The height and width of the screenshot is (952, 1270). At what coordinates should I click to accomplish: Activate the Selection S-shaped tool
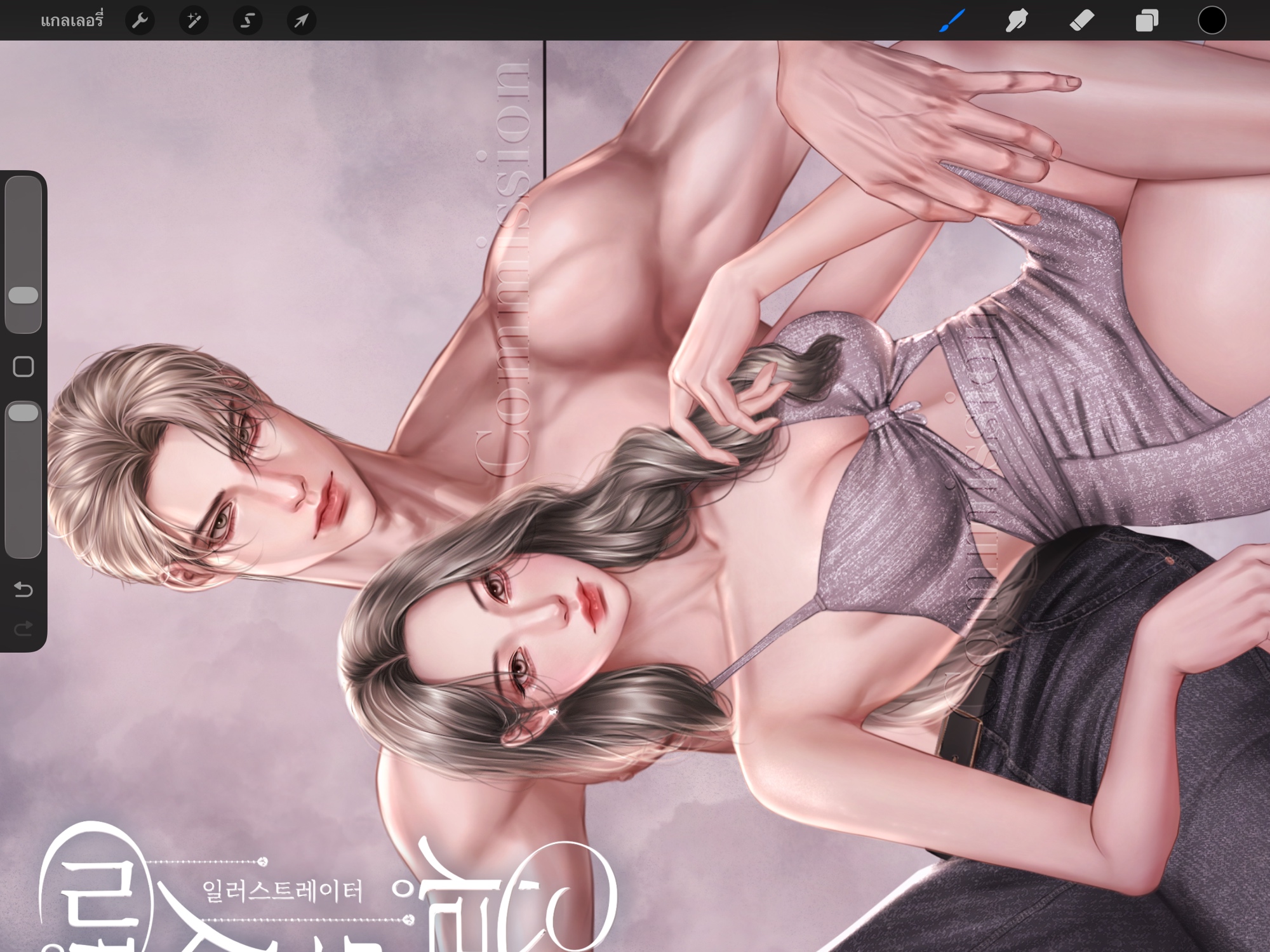pos(248,21)
